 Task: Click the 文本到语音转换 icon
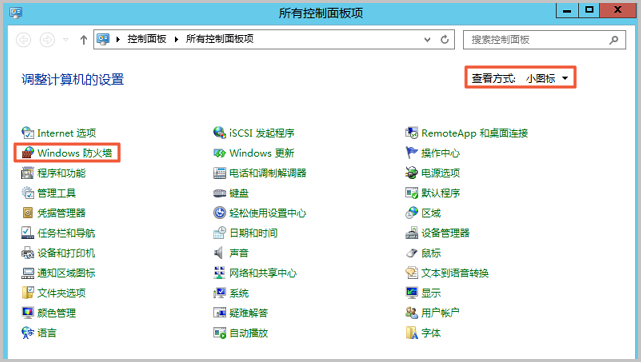pyautogui.click(x=412, y=273)
